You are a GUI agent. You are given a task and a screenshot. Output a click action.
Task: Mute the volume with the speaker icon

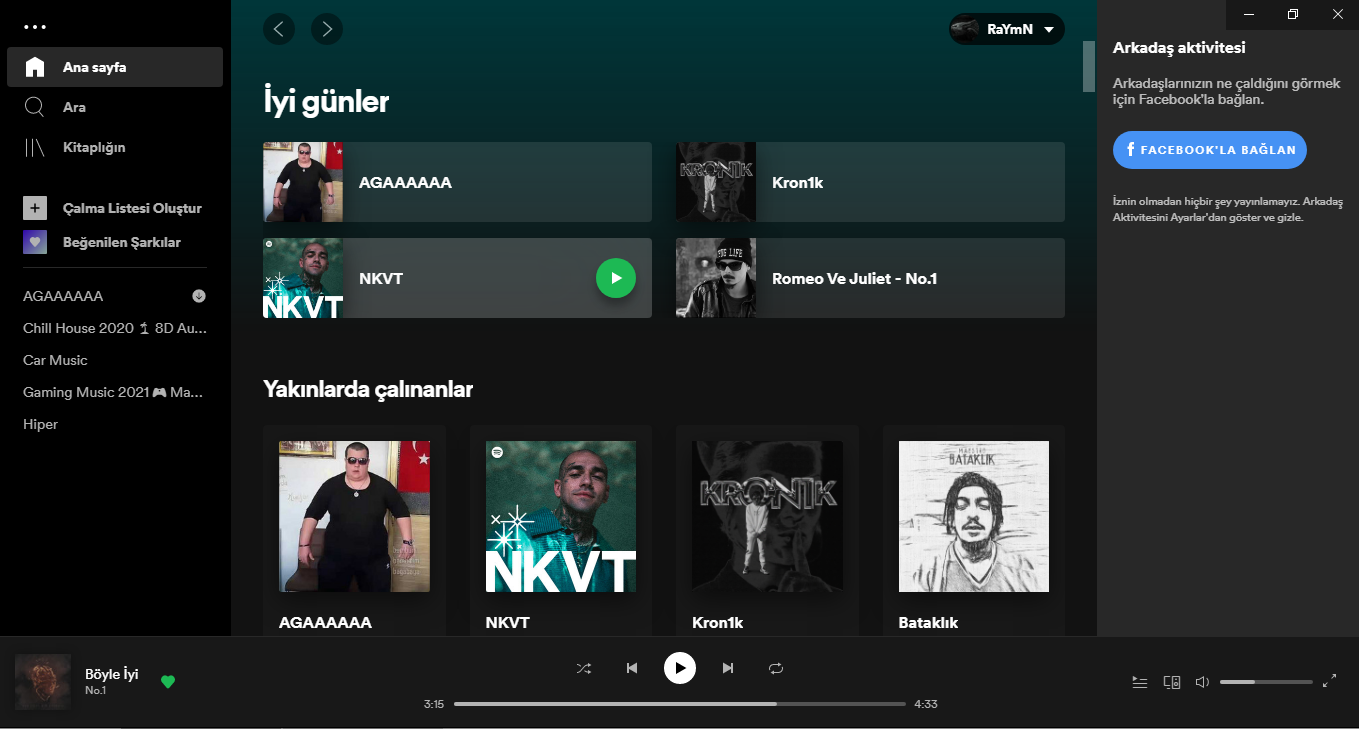[x=1202, y=682]
